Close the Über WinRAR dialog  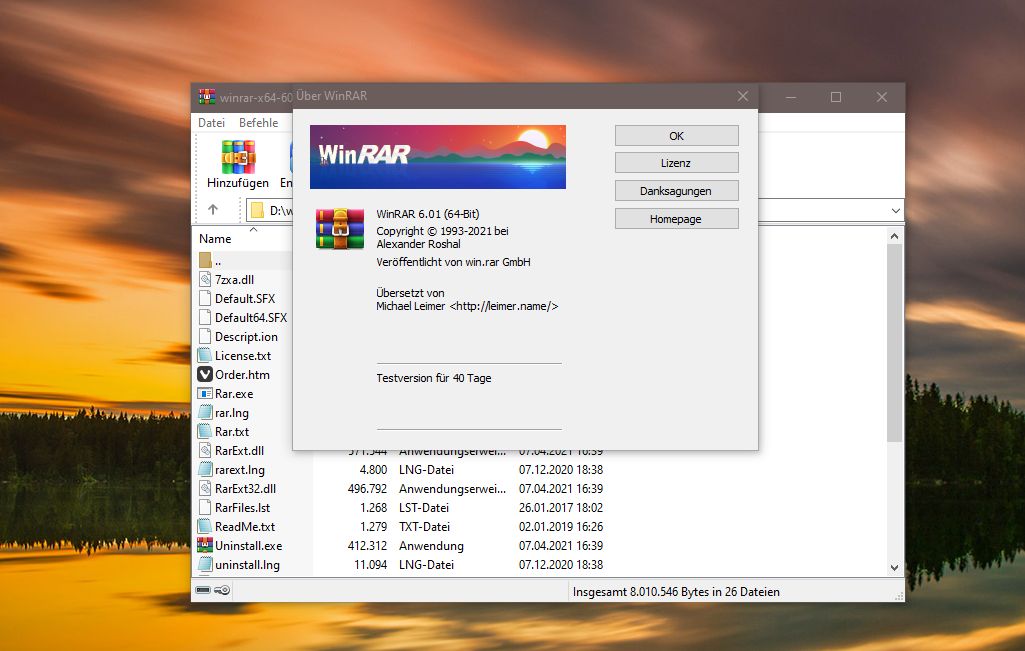[743, 96]
